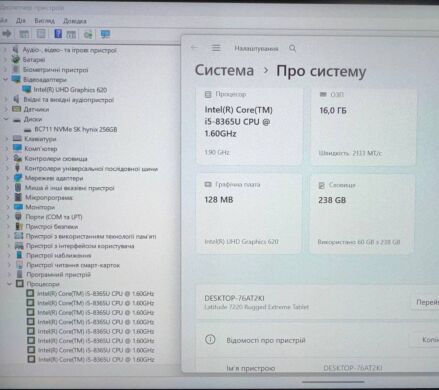Click the info icon beside Відомості про пристрій
This screenshot has width=439, height=390.
(210, 340)
